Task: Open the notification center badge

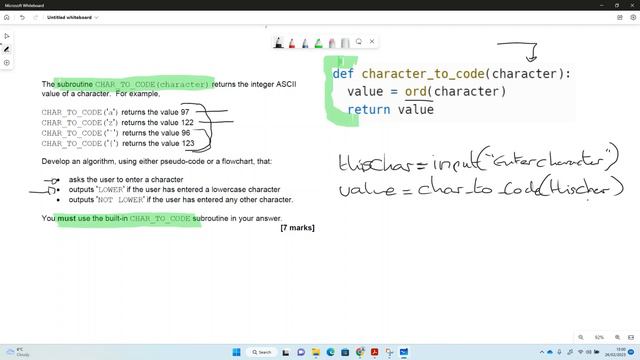Action: (x=631, y=352)
